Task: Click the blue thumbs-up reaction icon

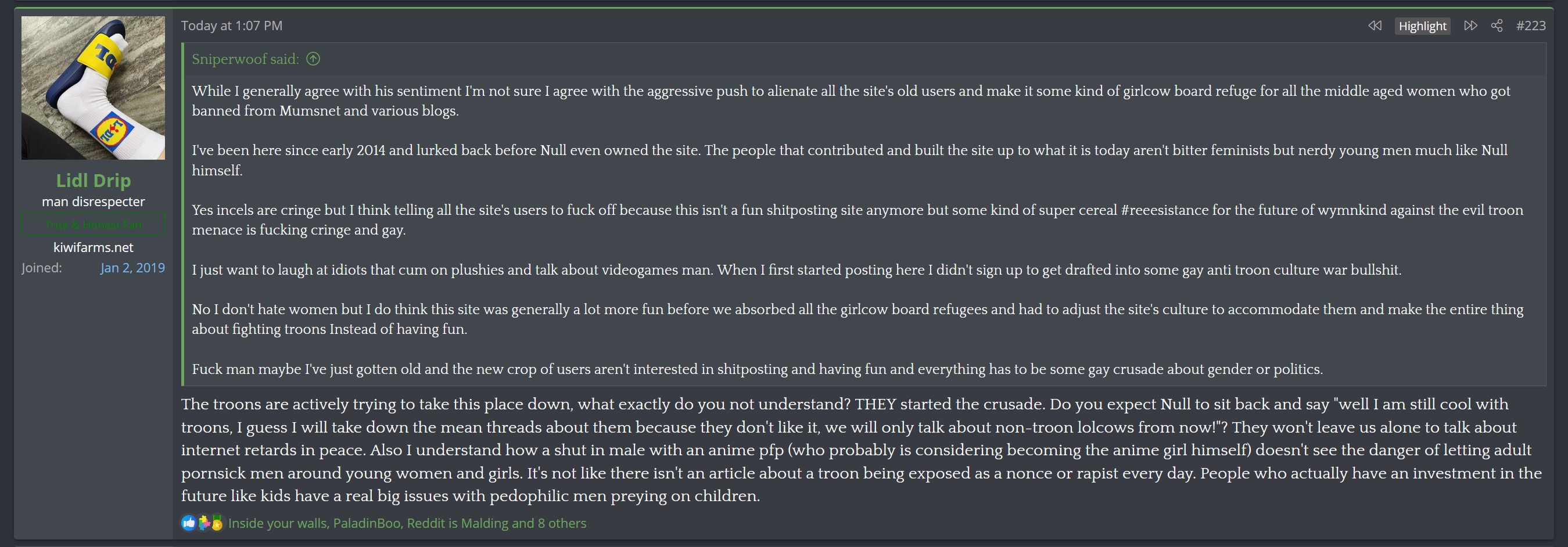Action: pyautogui.click(x=189, y=523)
